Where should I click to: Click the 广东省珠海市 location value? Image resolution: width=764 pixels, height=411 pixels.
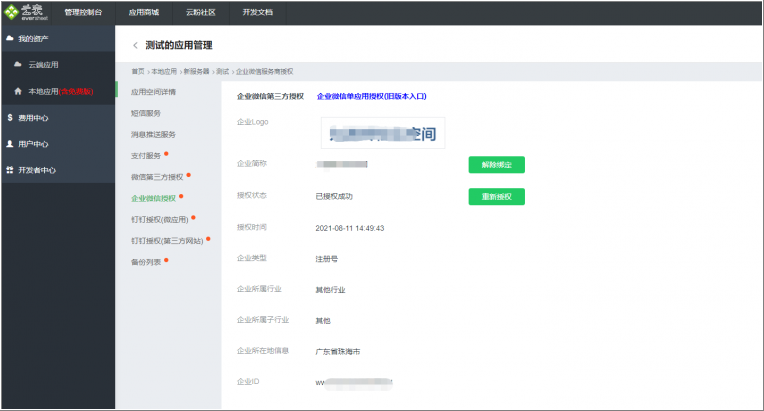tap(338, 352)
